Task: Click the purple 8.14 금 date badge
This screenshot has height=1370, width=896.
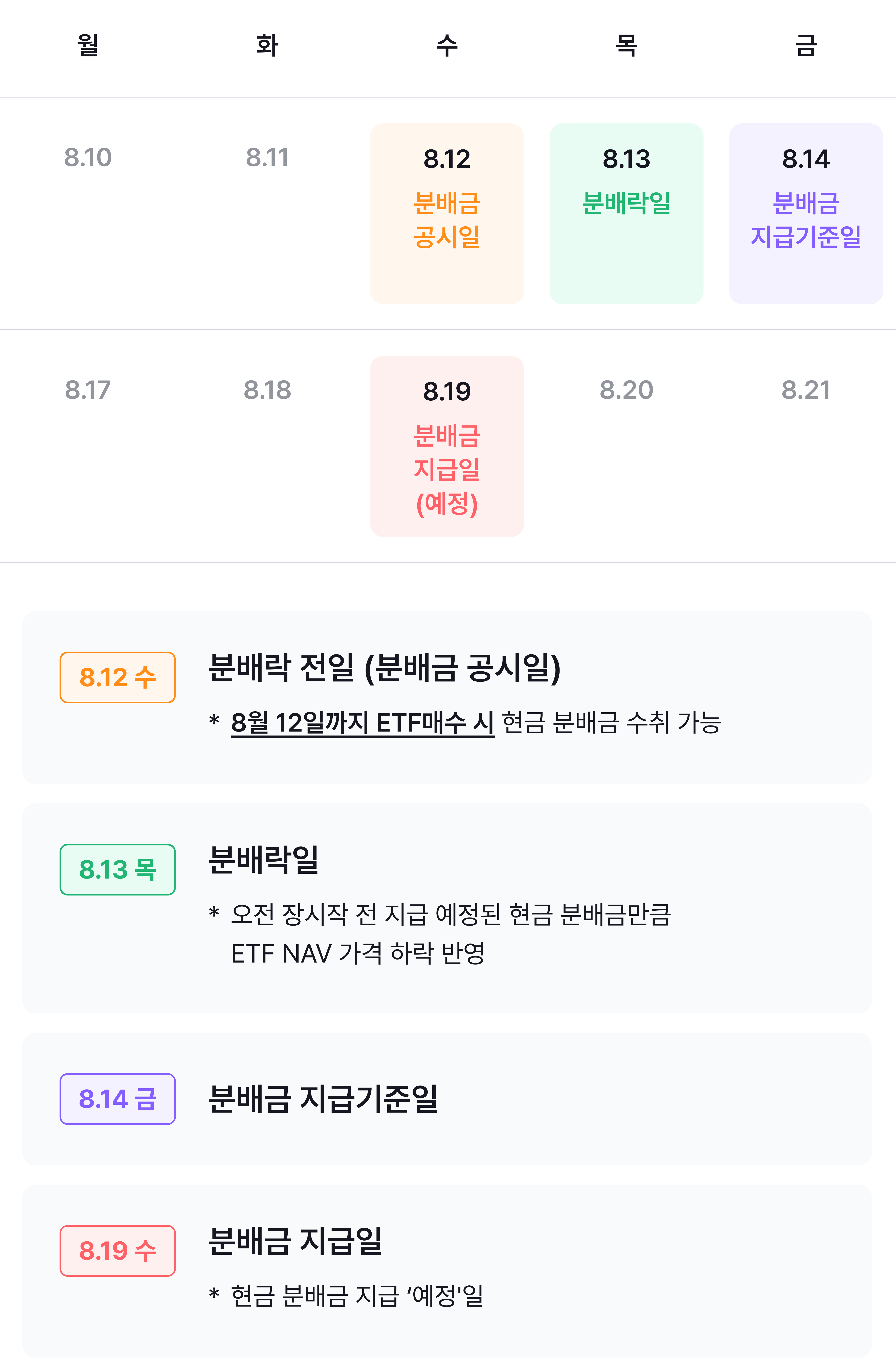Action: (117, 1099)
